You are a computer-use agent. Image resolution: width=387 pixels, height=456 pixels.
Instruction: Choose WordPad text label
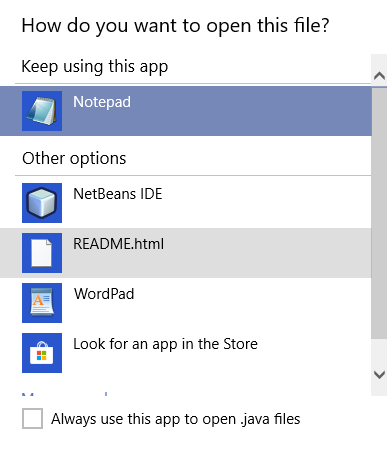104,294
